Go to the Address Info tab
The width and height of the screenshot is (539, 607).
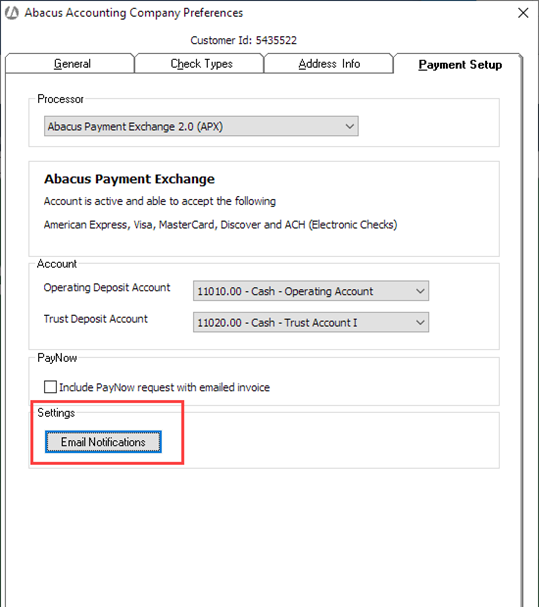pos(329,63)
